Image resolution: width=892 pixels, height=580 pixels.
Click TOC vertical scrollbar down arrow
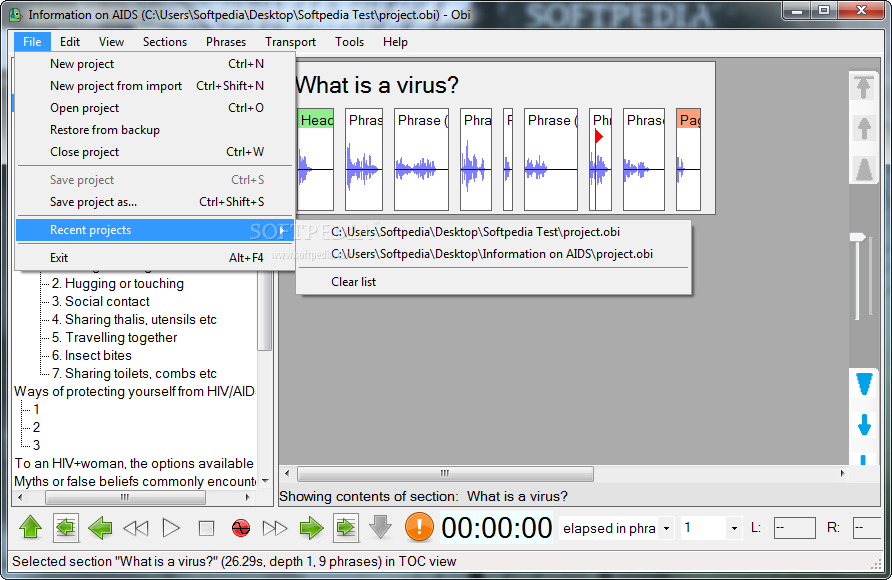coord(265,481)
